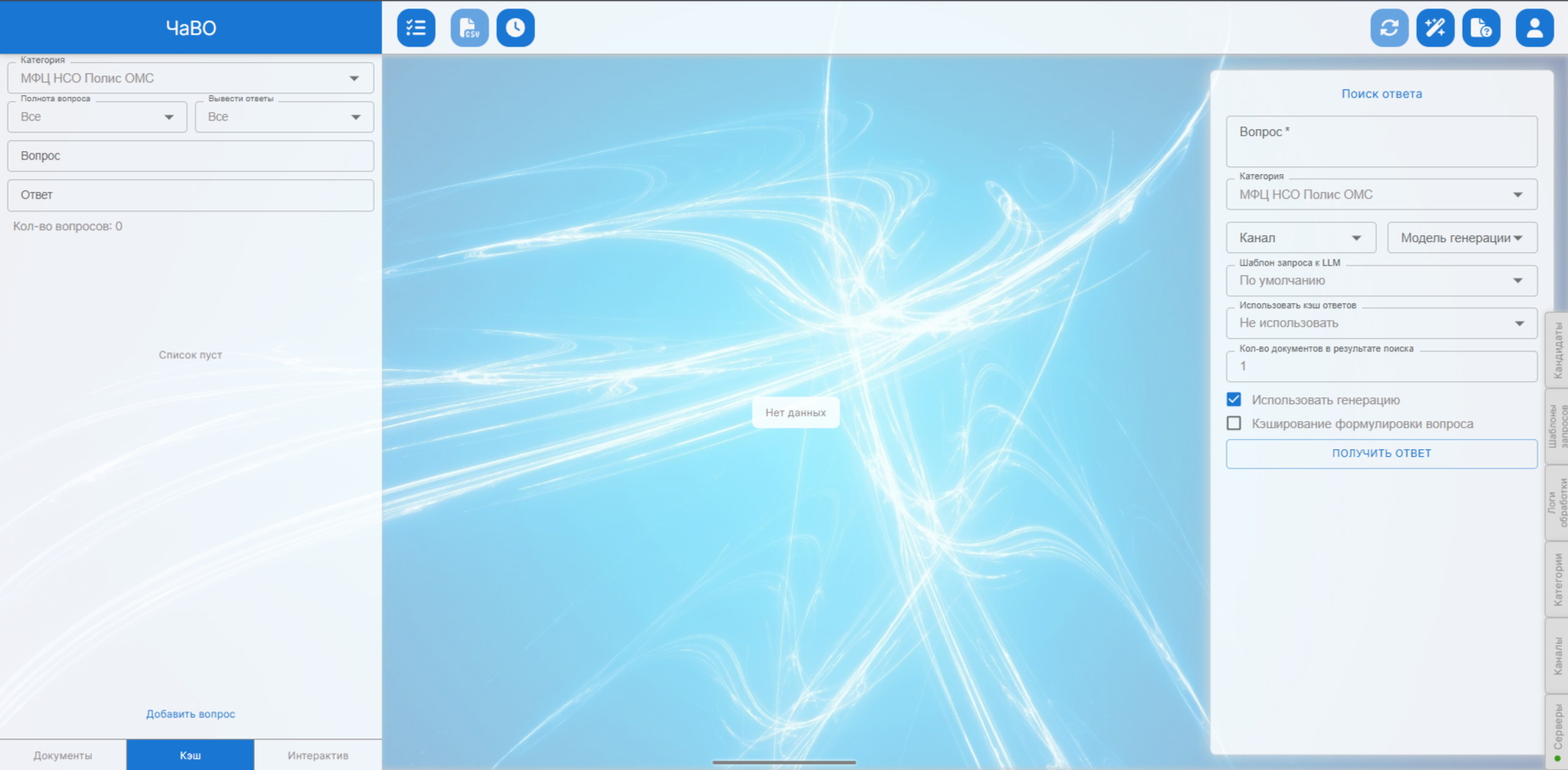Click the checklist icon in the top toolbar
The image size is (1568, 770).
(x=416, y=28)
